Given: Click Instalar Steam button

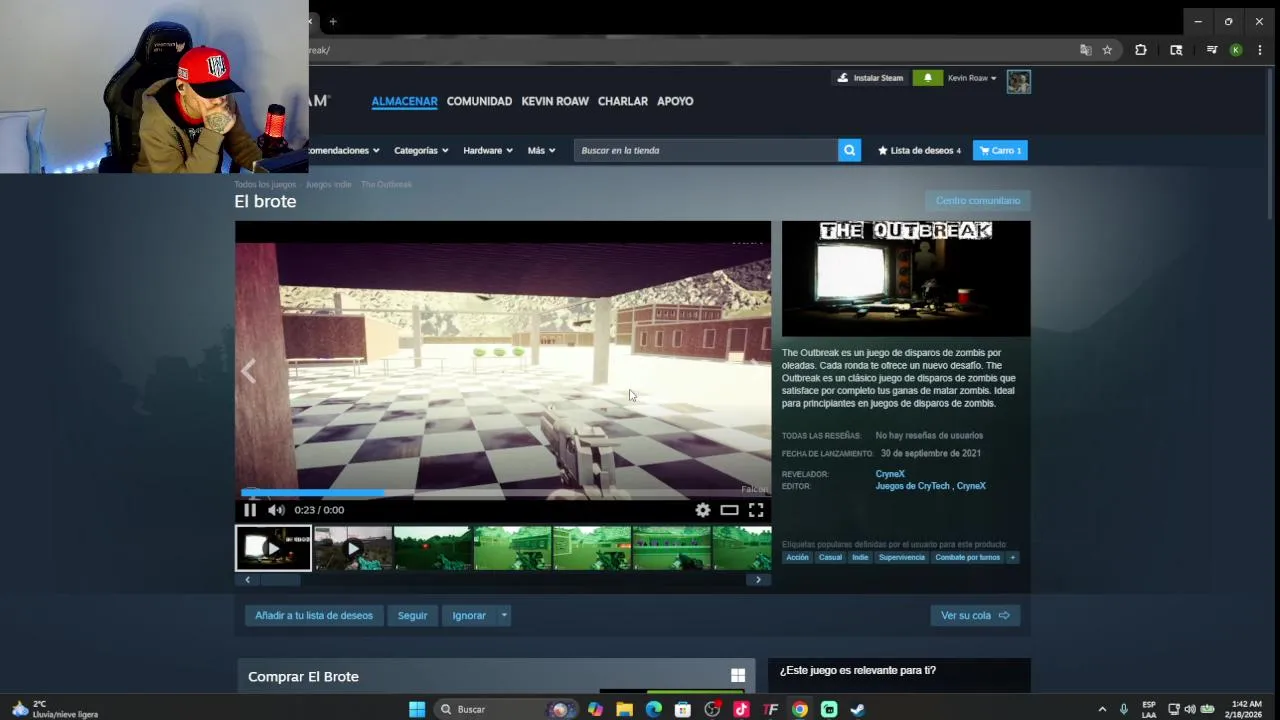Looking at the screenshot, I should (870, 78).
